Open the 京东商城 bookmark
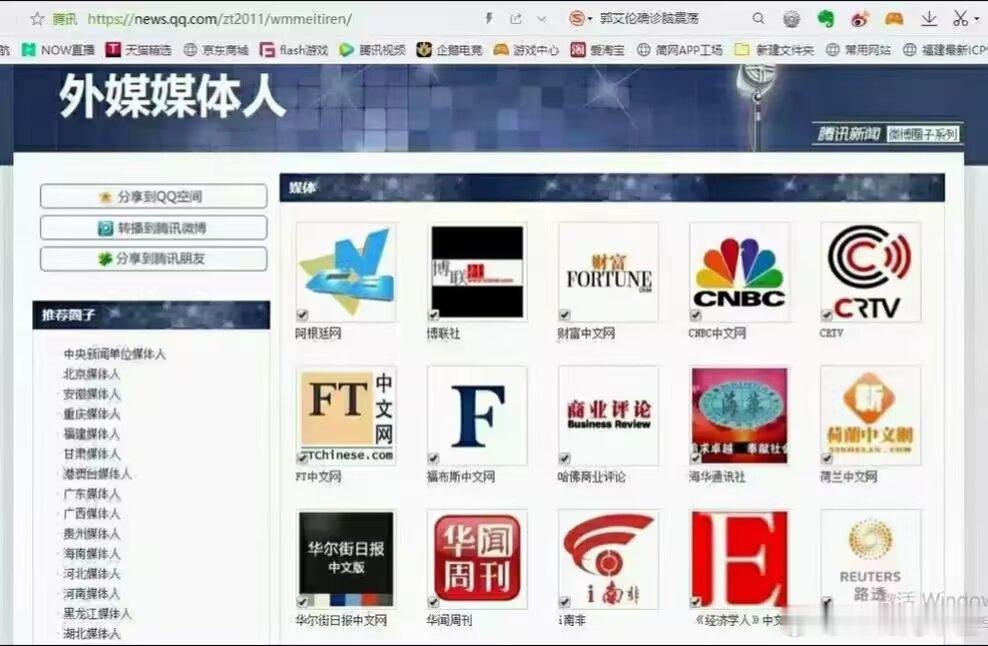Image resolution: width=988 pixels, height=646 pixels. click(216, 49)
